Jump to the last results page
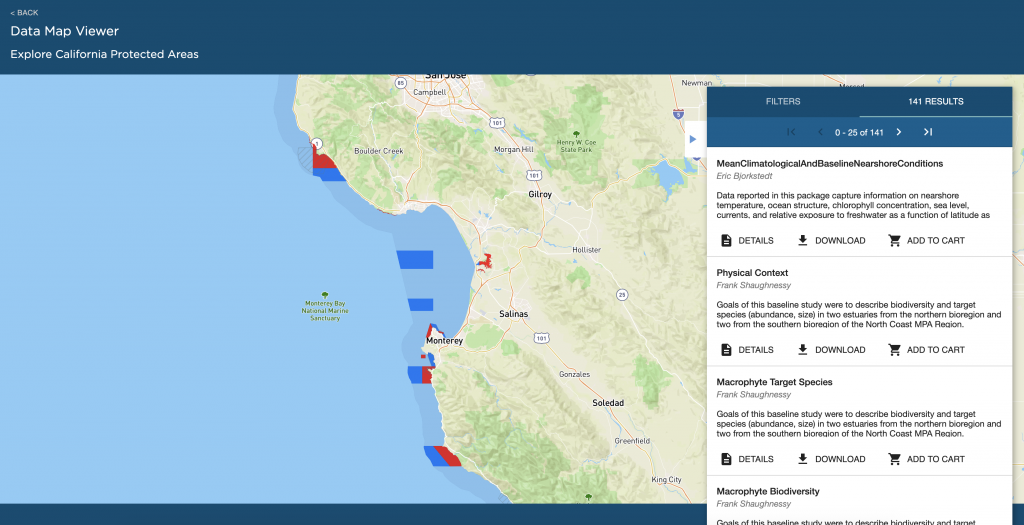Viewport: 1024px width, 525px height. [927, 132]
